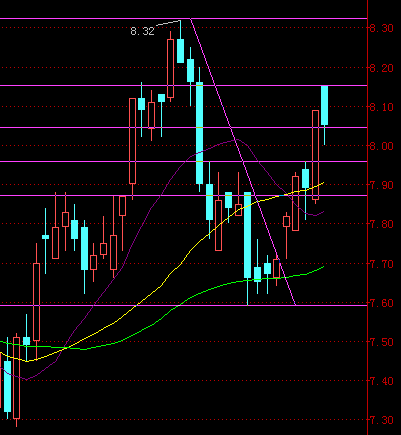401x435 pixels.
Task: Click the red candle at bottom left near 7.30
Action: point(16,378)
